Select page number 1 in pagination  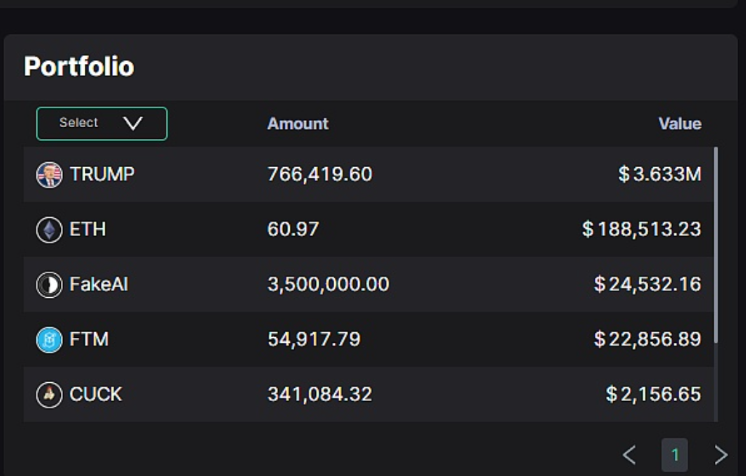674,455
